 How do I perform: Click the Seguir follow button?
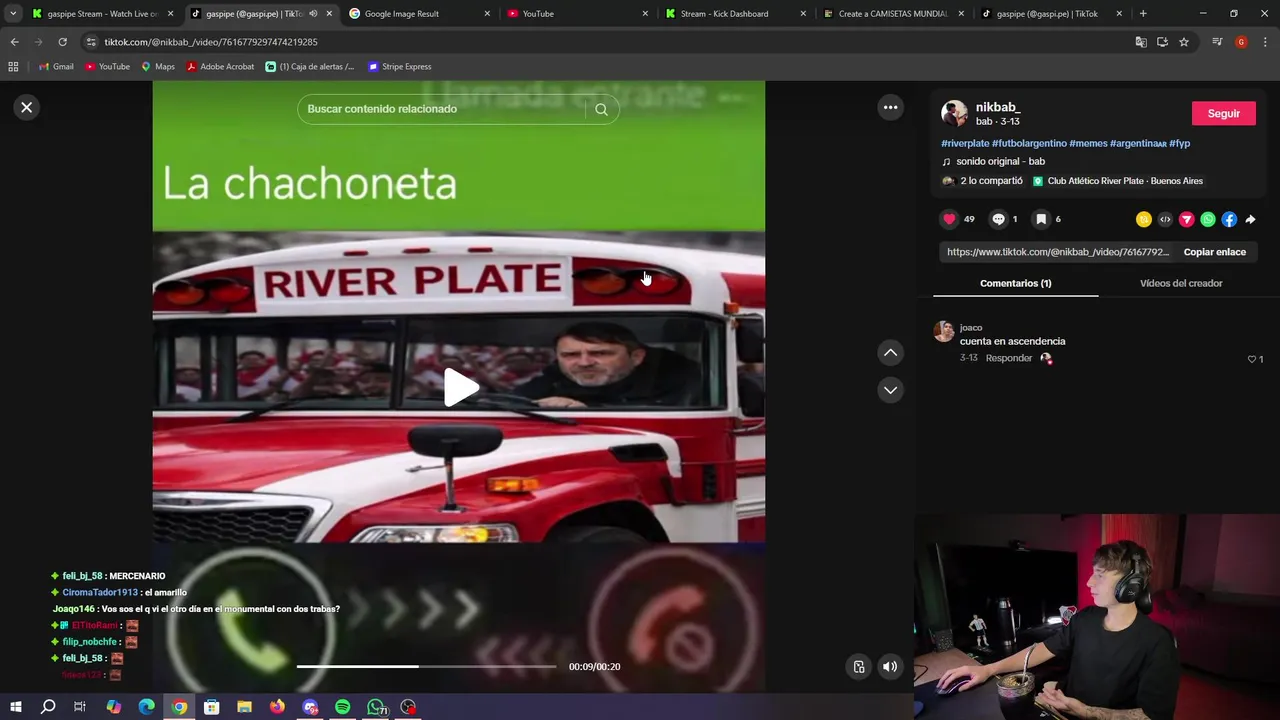pyautogui.click(x=1223, y=113)
